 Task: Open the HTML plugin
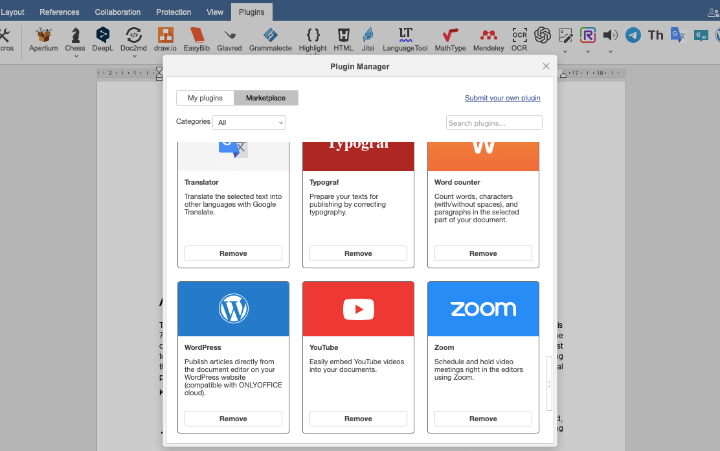[343, 39]
